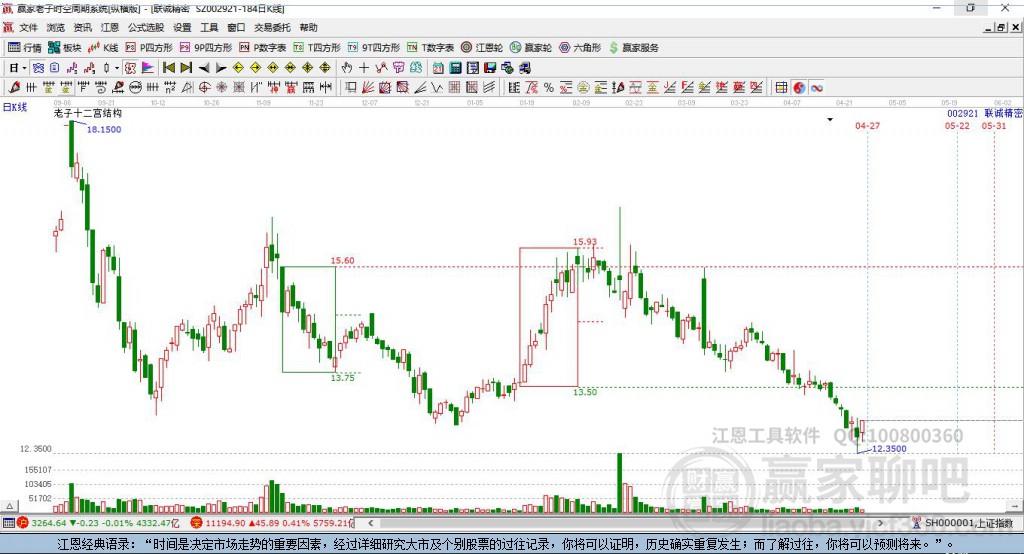1024x554 pixels.
Task: Click the scroll-up triangle beside volume panel
Action: 9,506
